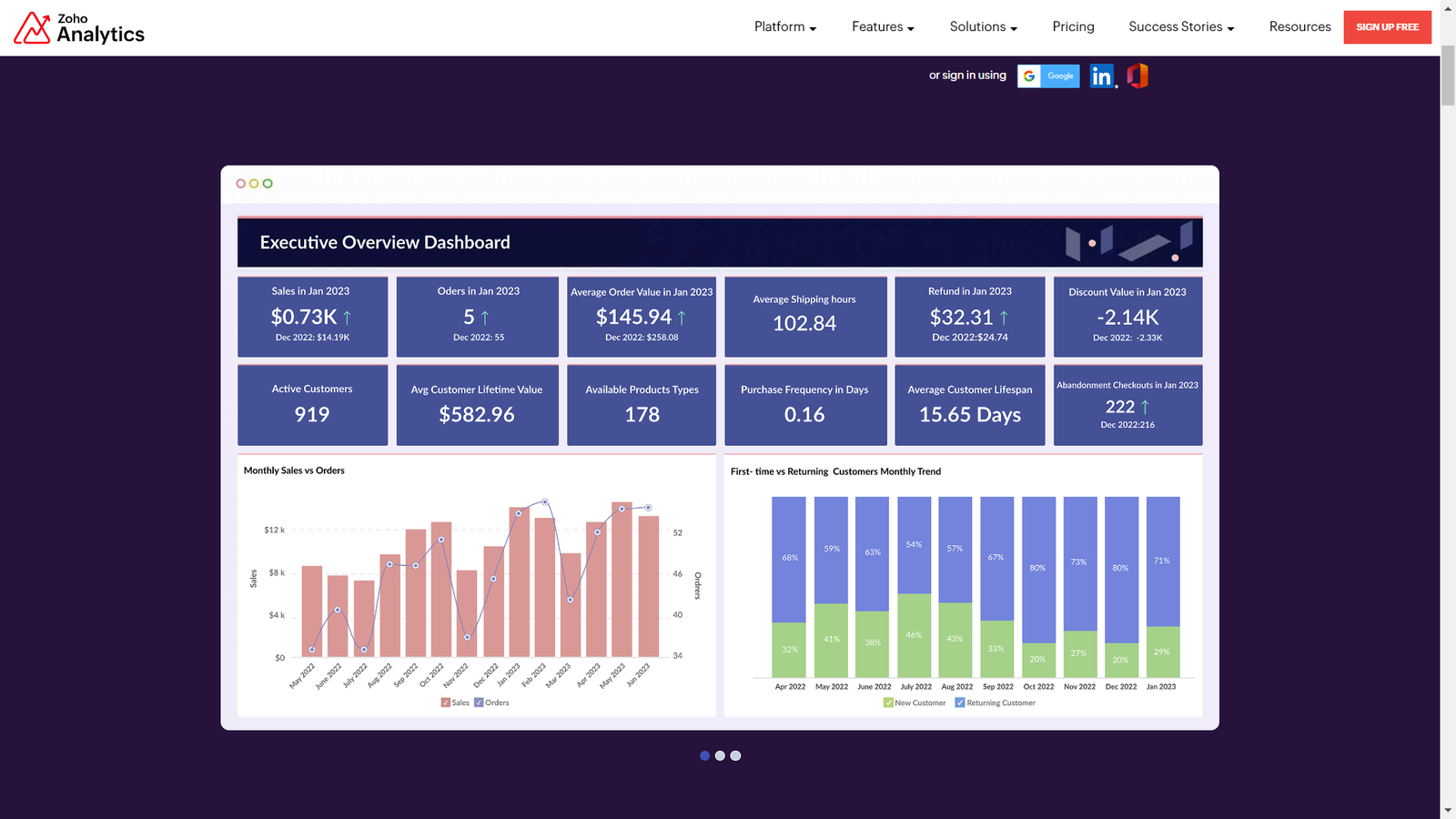Viewport: 1456px width, 819px height.
Task: Click the 80% segment for Oct 2022
Action: (x=1038, y=570)
